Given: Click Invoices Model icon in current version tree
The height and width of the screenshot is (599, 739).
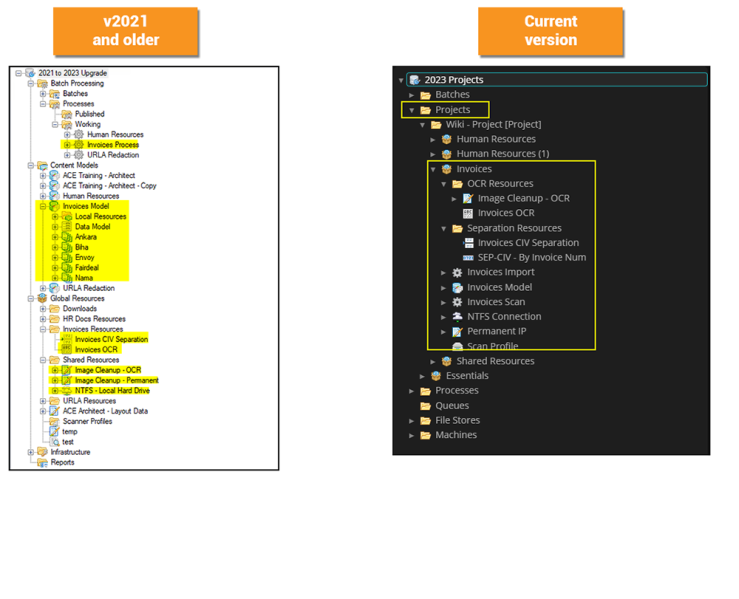Looking at the screenshot, I should 457,287.
